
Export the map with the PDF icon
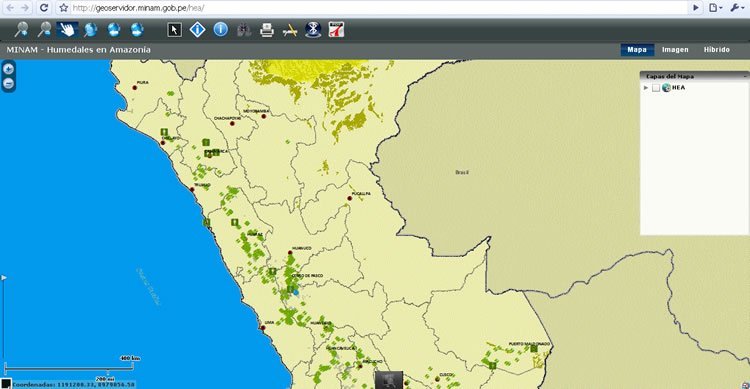click(336, 30)
